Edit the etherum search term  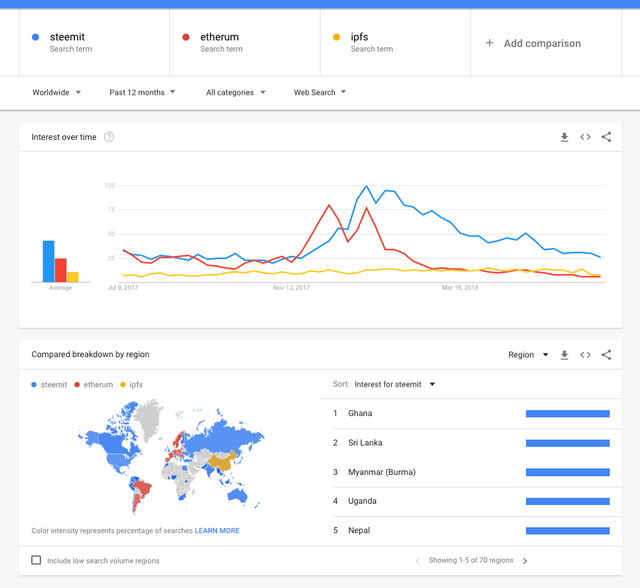245,42
